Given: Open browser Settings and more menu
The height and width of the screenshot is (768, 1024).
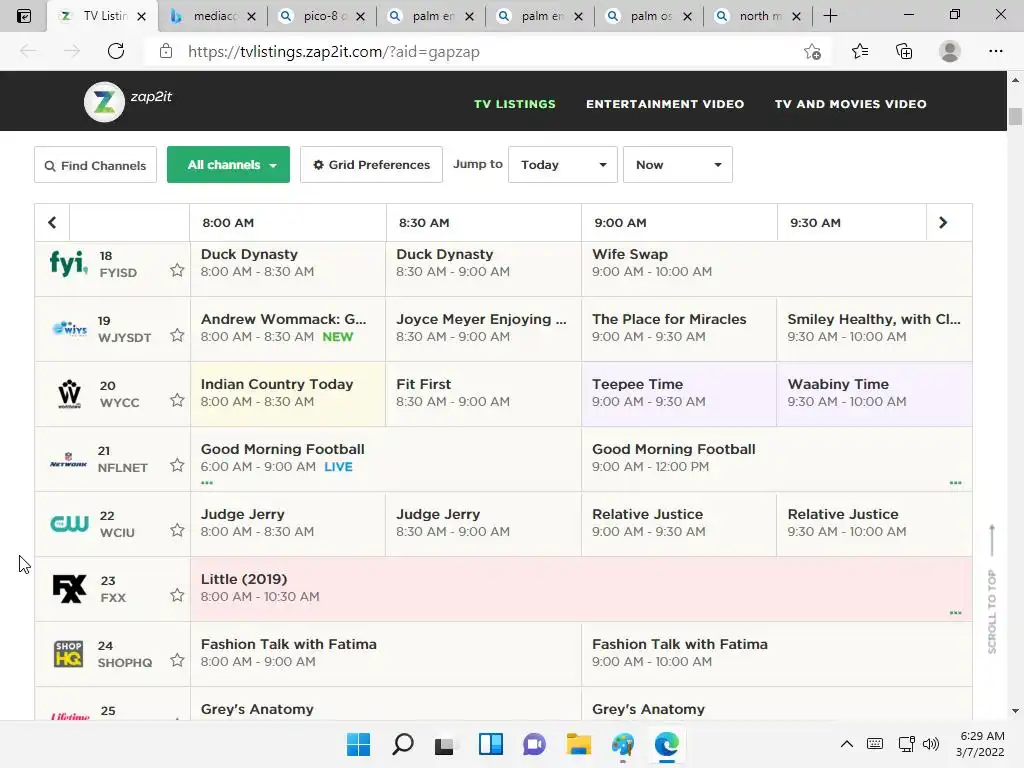Looking at the screenshot, I should [995, 52].
